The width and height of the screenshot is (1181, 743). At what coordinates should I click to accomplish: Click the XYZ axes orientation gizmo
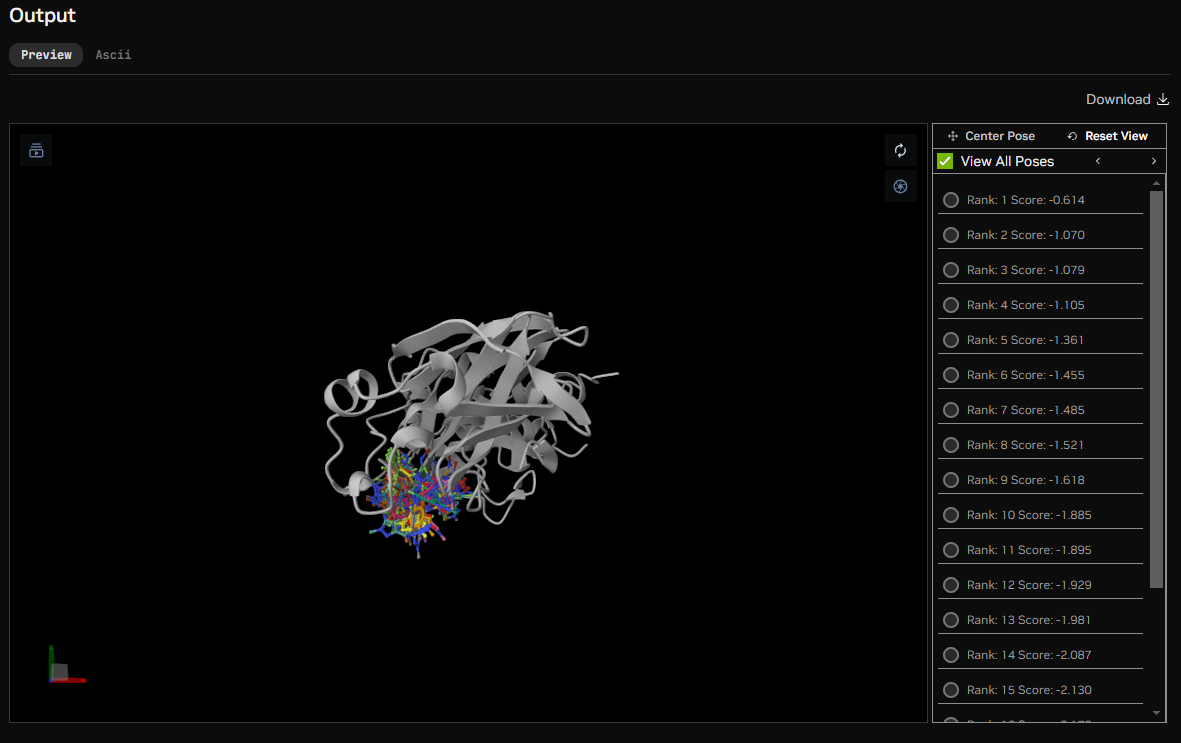point(63,668)
